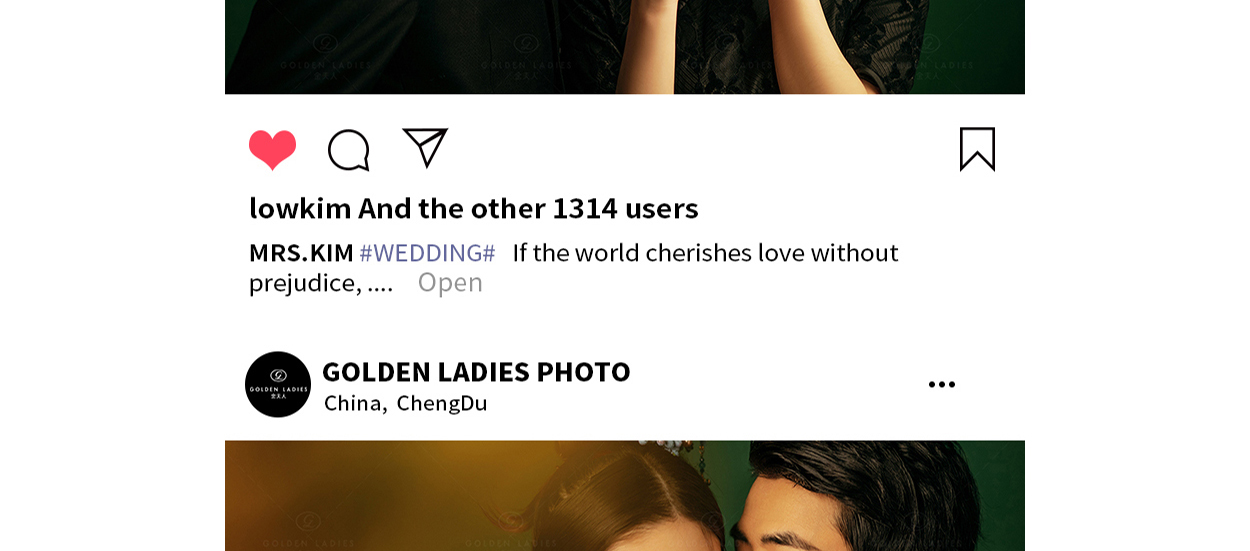Browse the #WEDDING# hashtag
This screenshot has width=1250, height=551.
point(427,253)
